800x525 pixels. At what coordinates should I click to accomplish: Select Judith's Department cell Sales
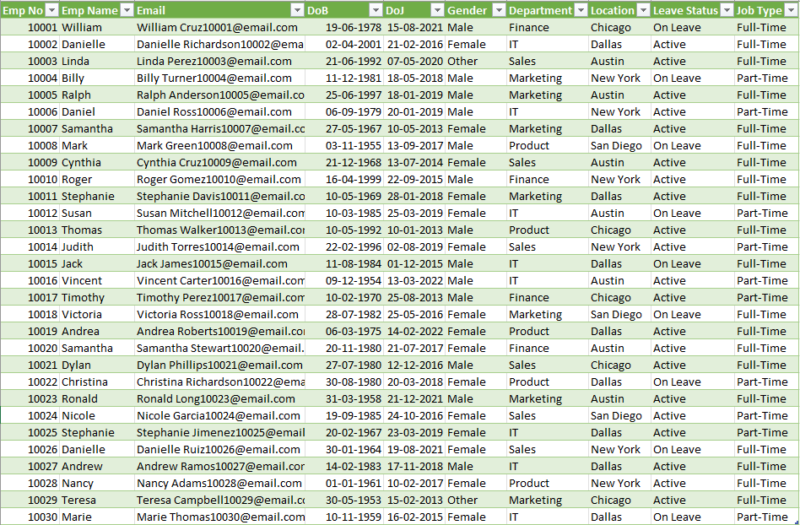pos(547,246)
